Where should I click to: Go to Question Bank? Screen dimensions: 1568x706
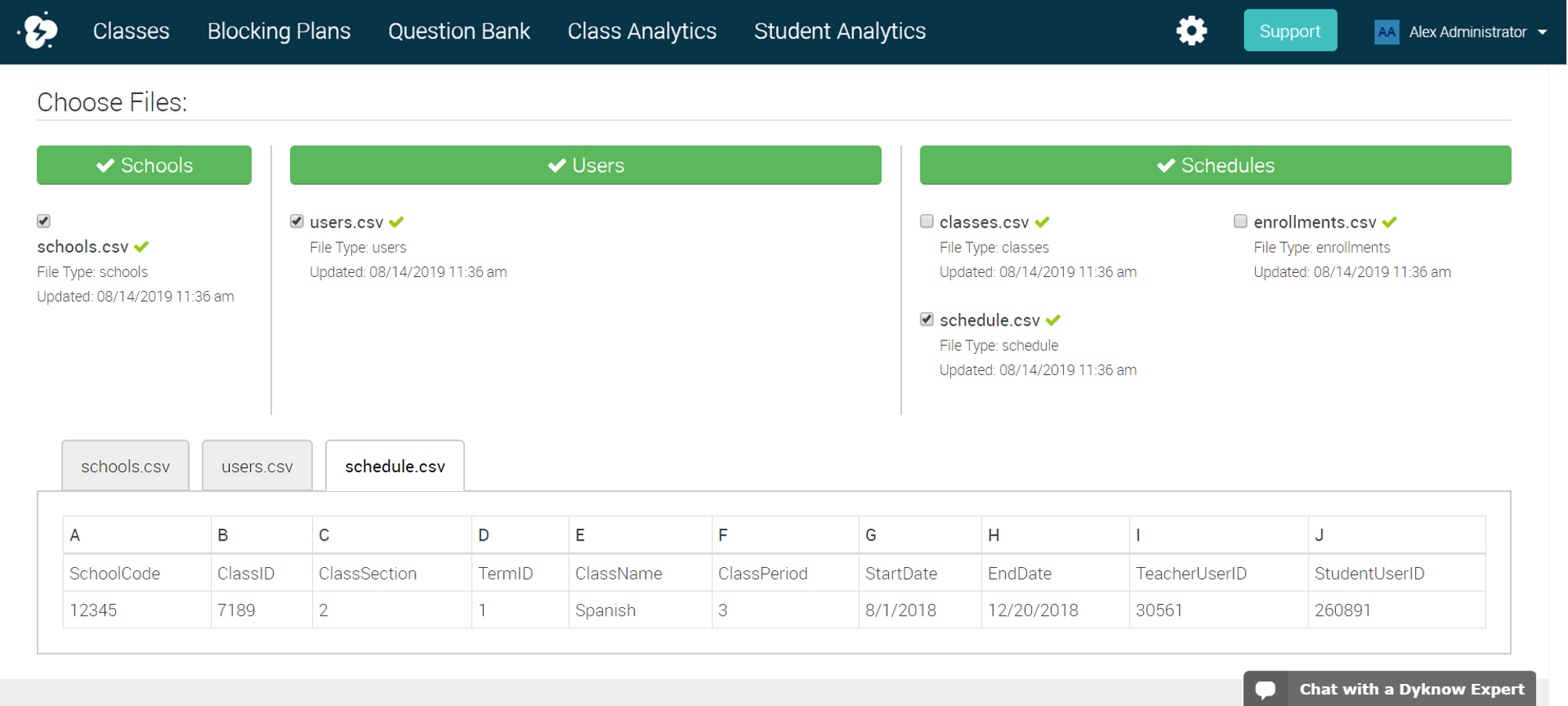[459, 31]
